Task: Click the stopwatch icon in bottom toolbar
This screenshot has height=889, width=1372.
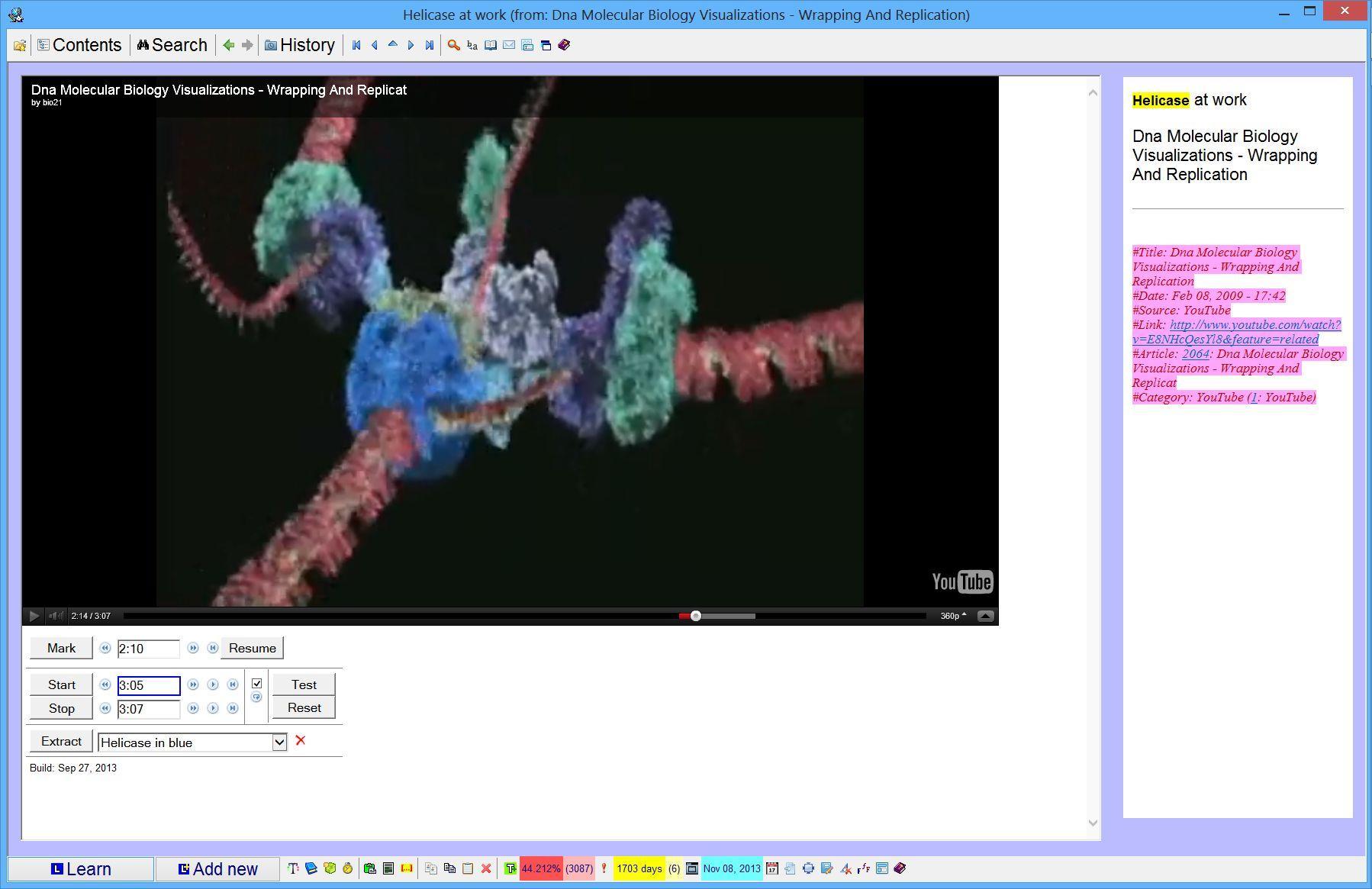Action: tap(348, 868)
